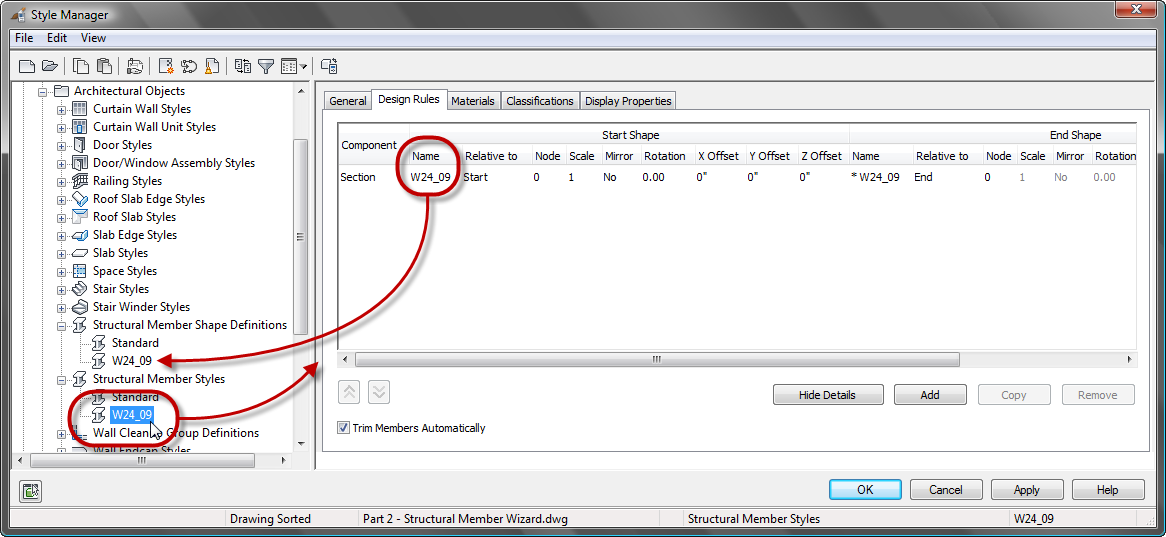
Task: Collapse the Architectural Objects node
Action: [43, 91]
